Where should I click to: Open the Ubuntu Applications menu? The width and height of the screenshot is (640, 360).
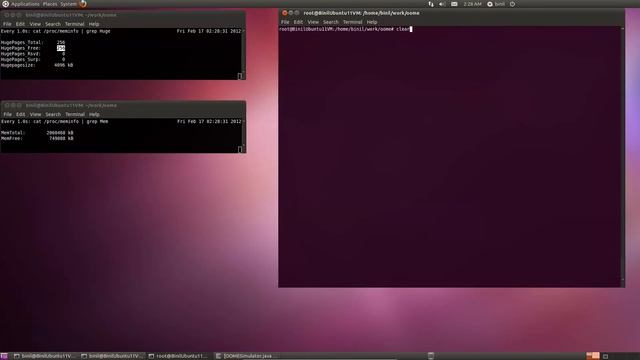[x=21, y=4]
